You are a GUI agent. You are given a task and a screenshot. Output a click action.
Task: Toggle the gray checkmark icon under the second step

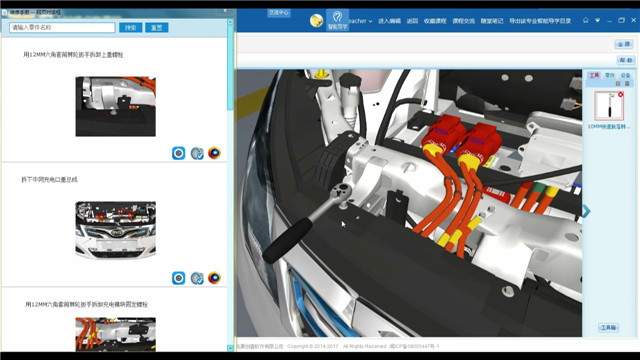click(x=197, y=278)
